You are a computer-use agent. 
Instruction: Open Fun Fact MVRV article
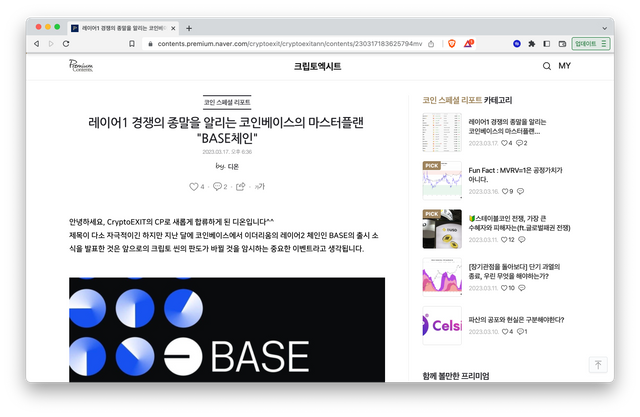[515, 175]
